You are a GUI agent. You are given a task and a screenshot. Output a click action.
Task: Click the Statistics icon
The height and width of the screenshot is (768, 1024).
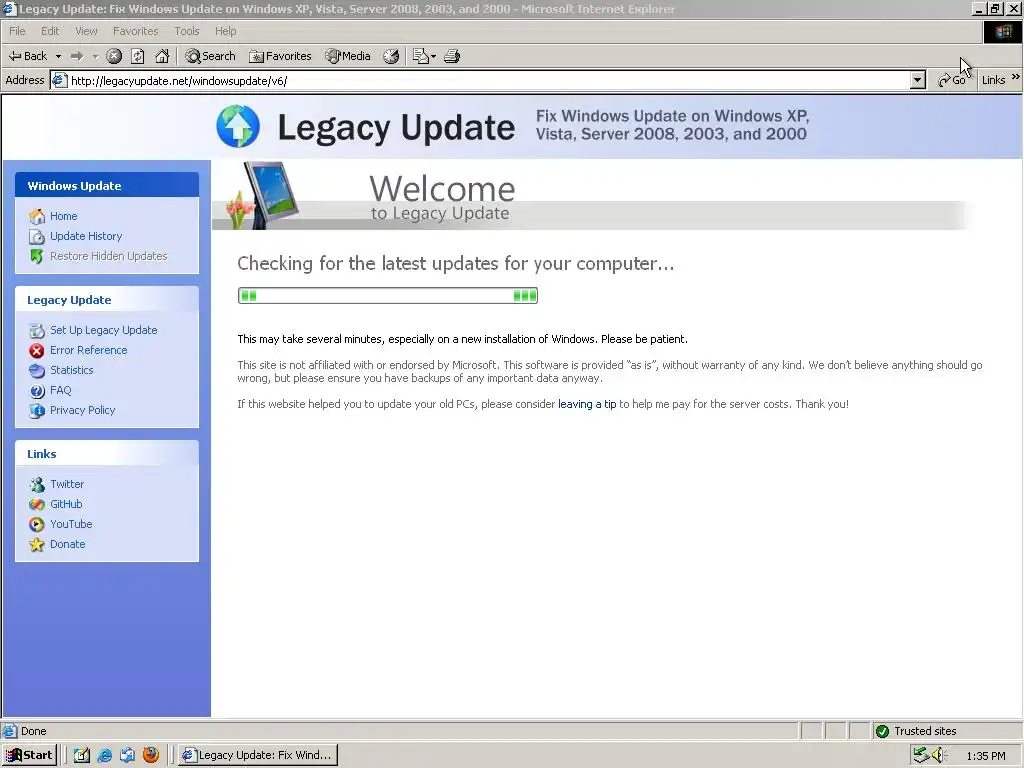coord(37,371)
